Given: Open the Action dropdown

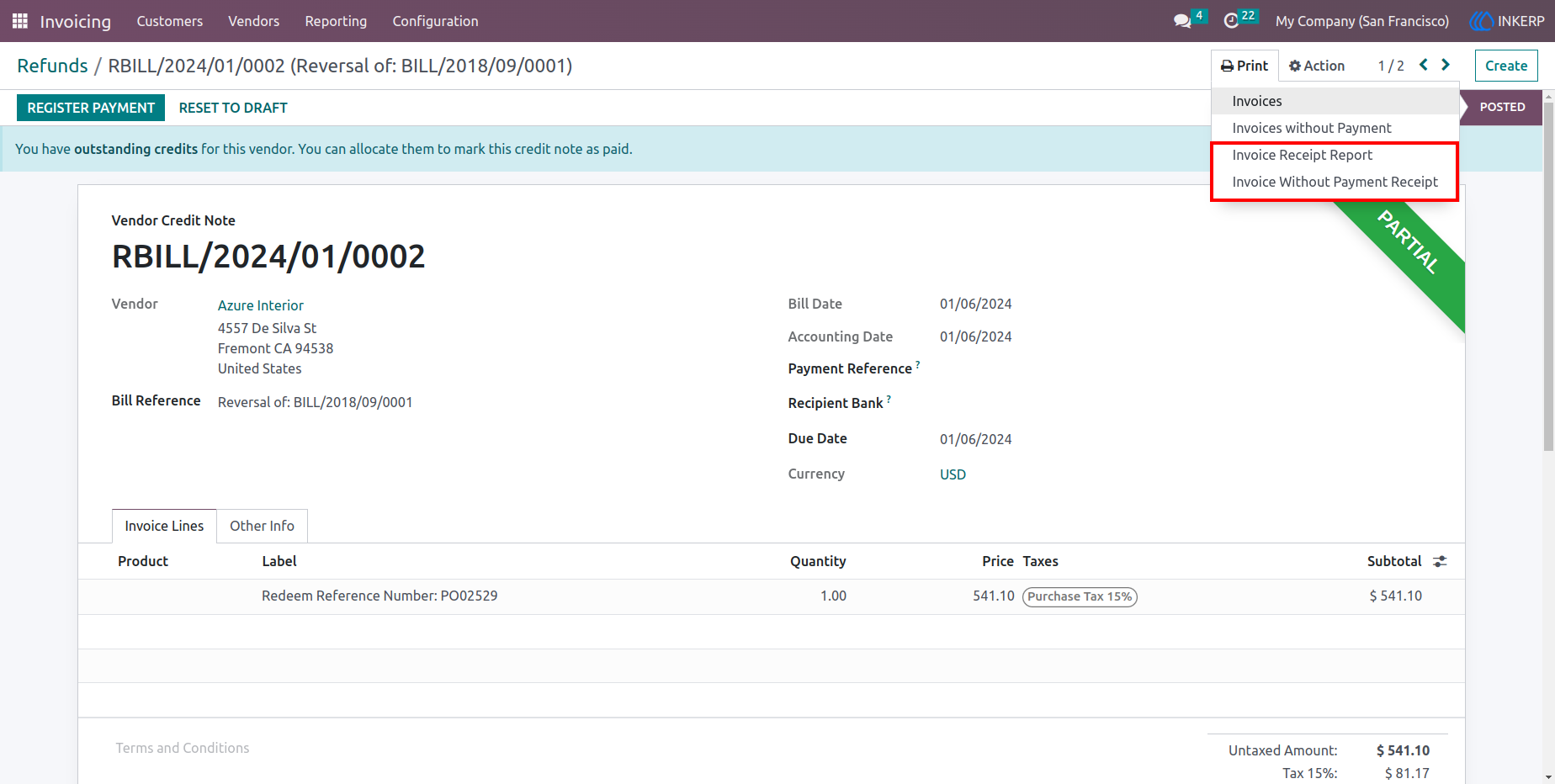Looking at the screenshot, I should [x=1317, y=66].
